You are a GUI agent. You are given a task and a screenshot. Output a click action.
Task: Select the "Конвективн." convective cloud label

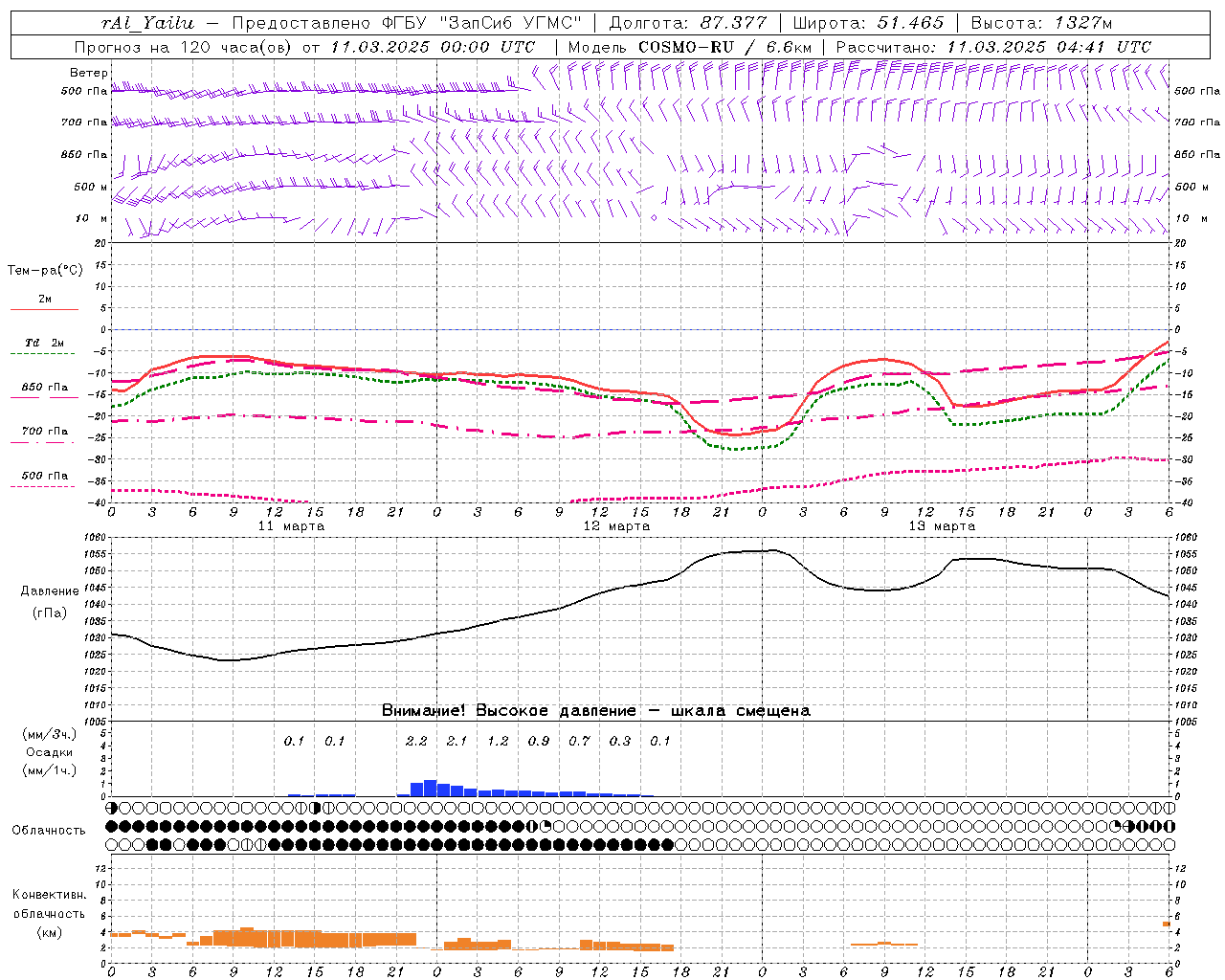[x=49, y=895]
